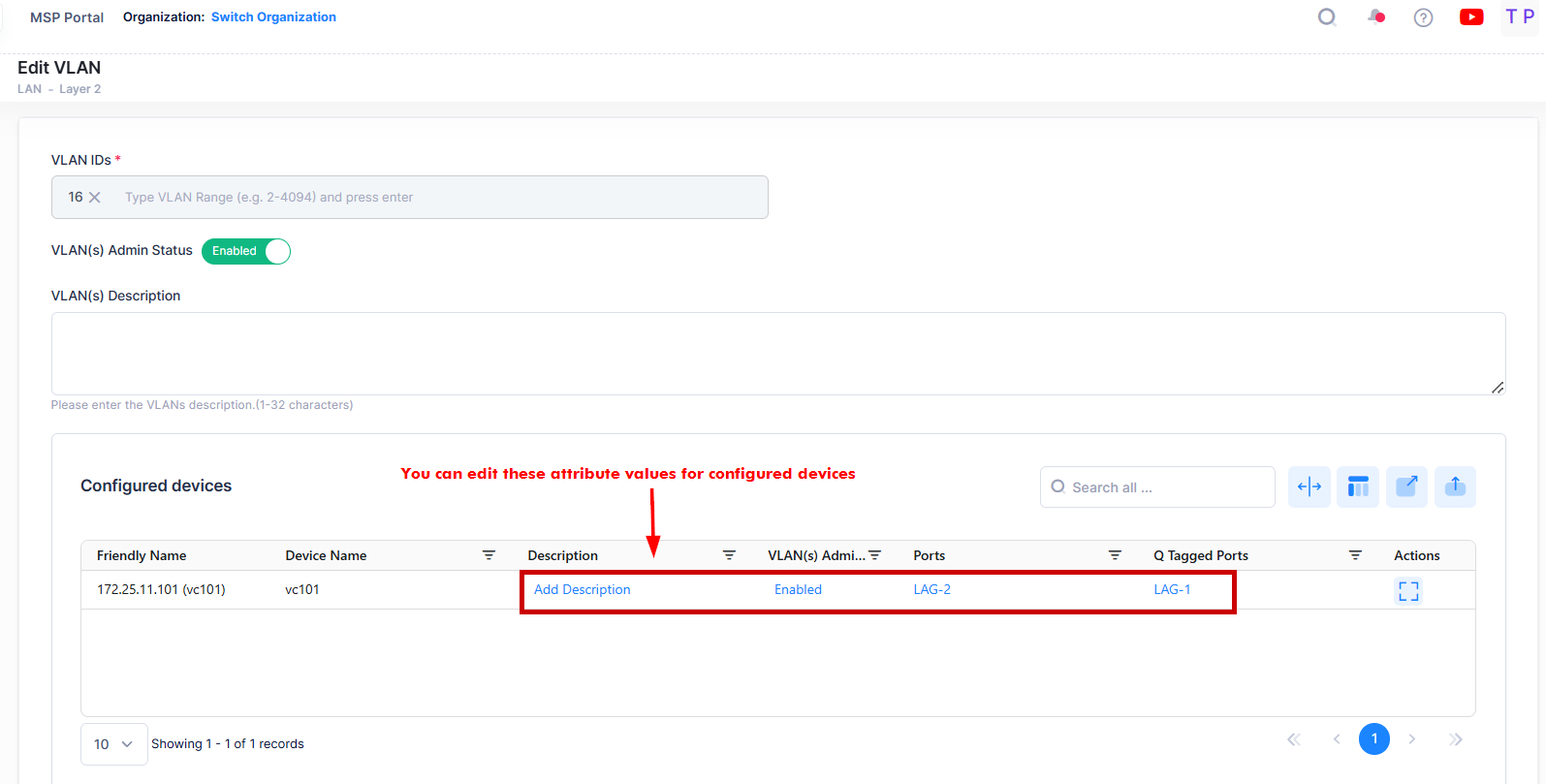Click the column resize icon above table
1546x784 pixels.
(x=1309, y=486)
